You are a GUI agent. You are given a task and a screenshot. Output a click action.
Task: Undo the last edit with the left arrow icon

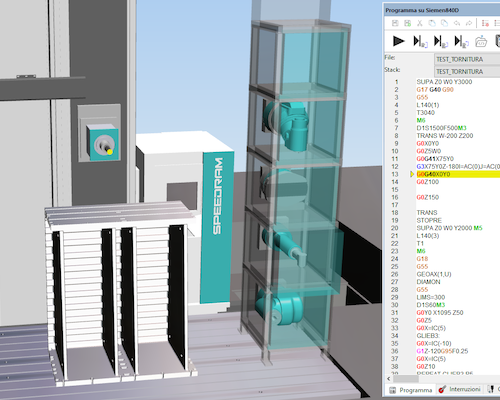pos(457,23)
